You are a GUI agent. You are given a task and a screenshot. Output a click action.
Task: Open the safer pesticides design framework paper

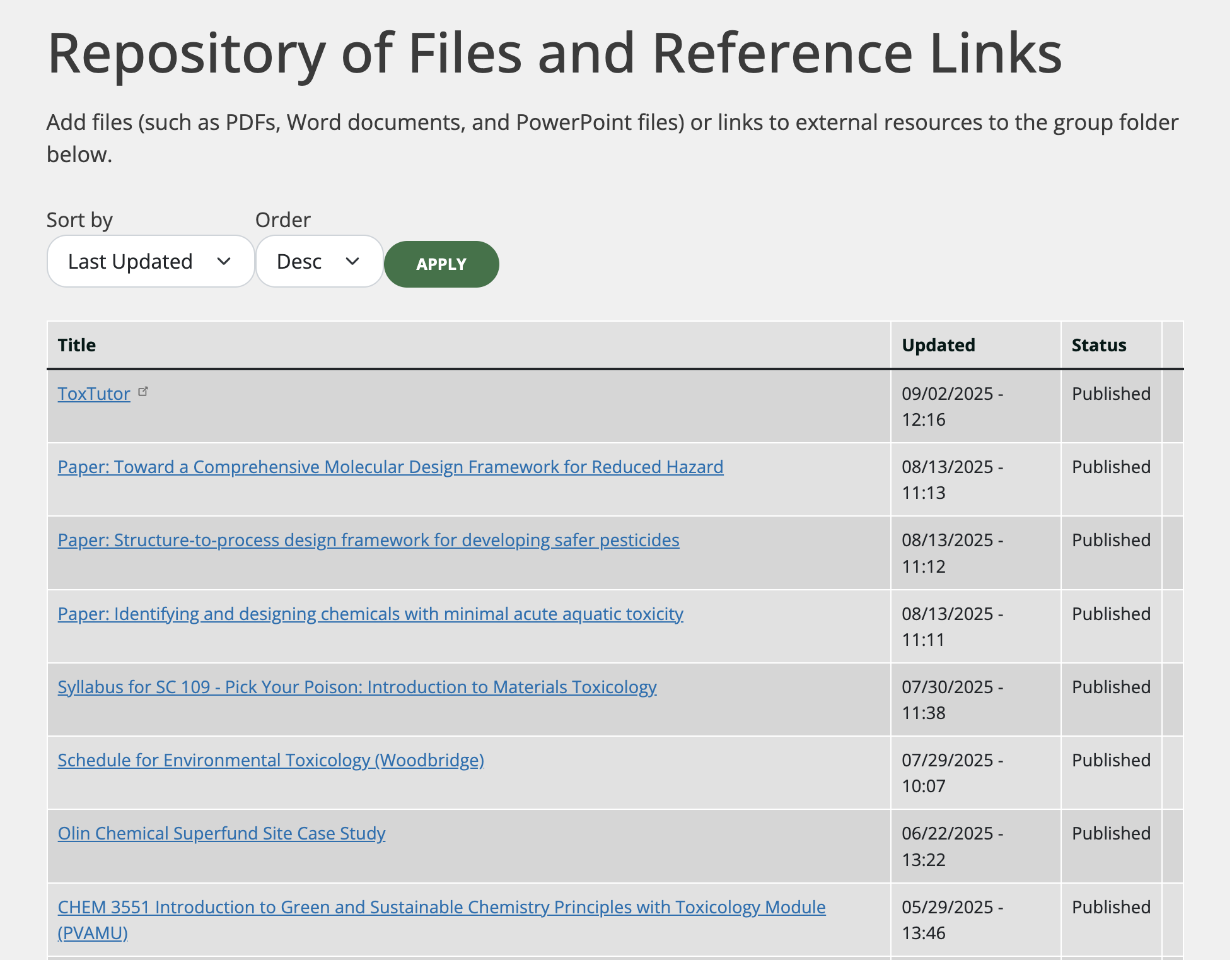pos(368,540)
